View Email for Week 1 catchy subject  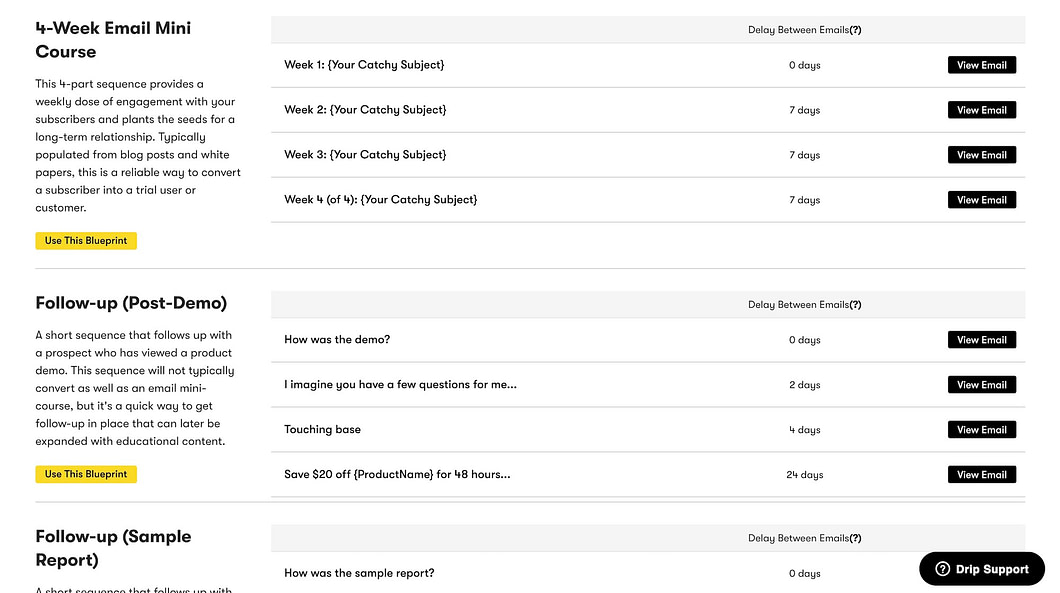[x=981, y=64]
